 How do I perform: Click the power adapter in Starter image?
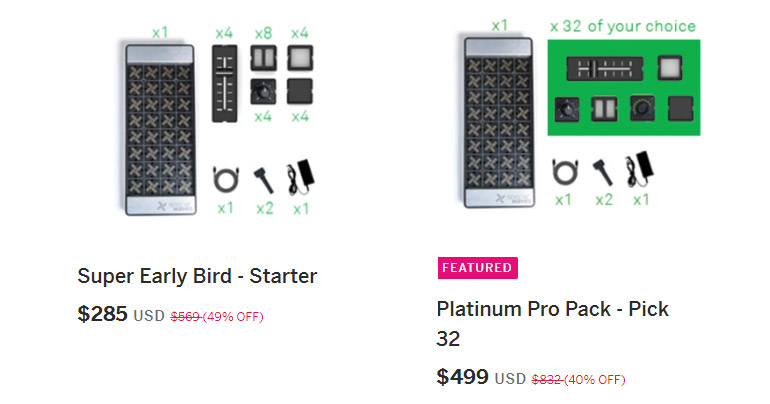[x=298, y=178]
